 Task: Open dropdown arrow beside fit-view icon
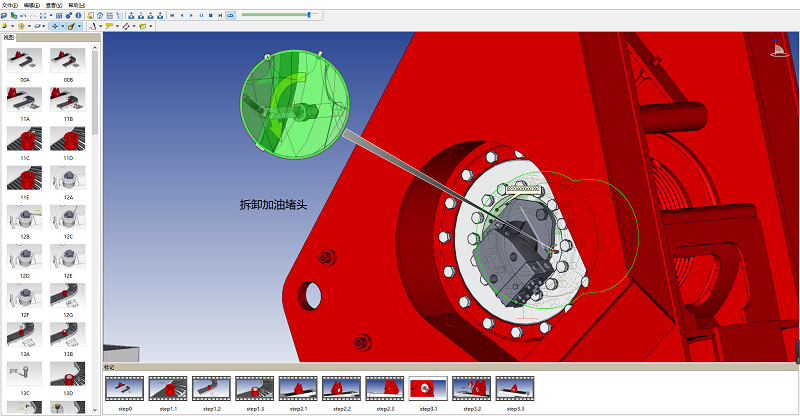pos(51,16)
